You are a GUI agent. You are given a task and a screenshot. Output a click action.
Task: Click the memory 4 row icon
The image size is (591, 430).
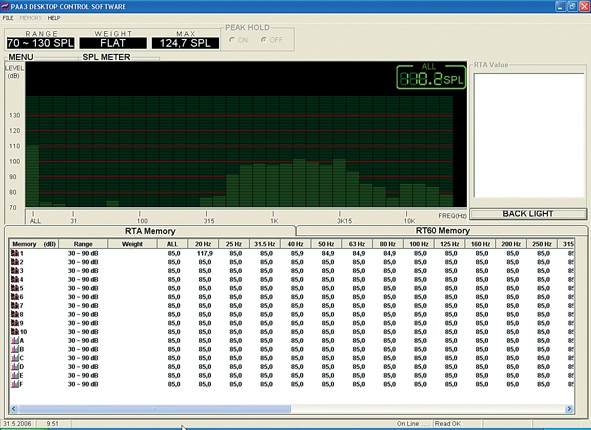click(15, 279)
